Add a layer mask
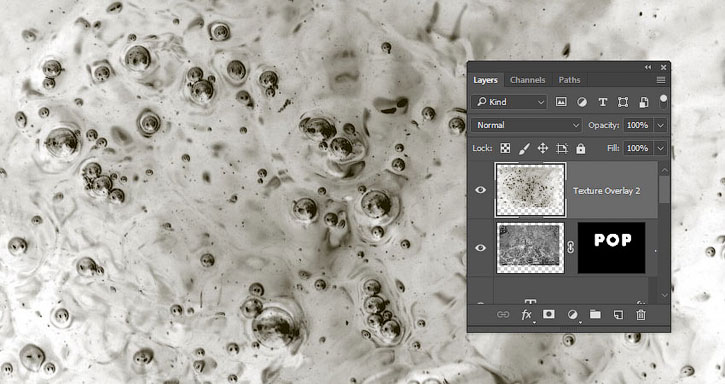This screenshot has width=725, height=384. click(x=549, y=314)
